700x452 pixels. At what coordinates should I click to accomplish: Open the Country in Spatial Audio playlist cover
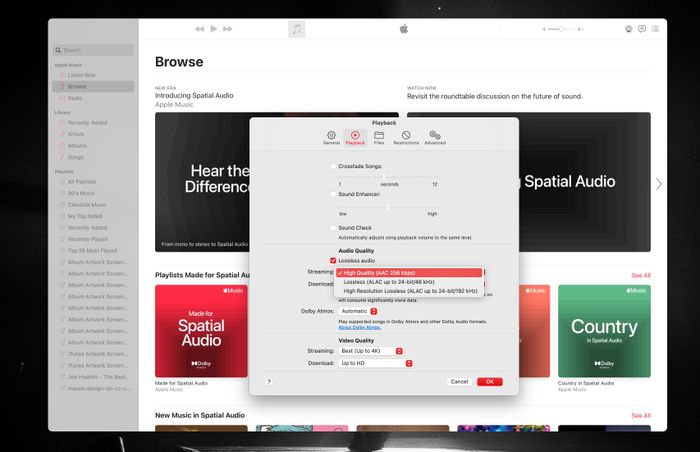pos(604,331)
